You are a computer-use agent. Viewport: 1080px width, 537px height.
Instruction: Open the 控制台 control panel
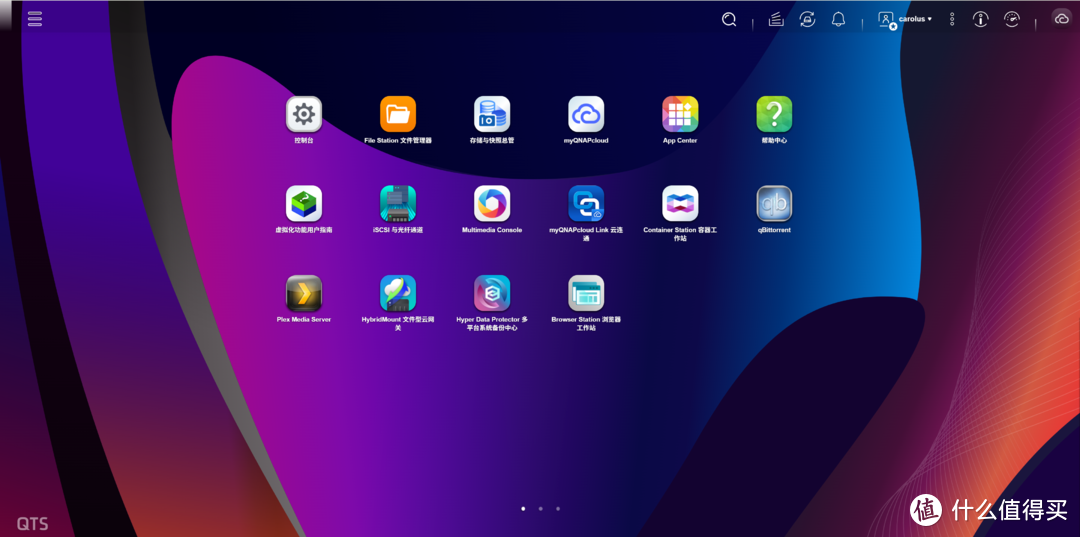click(x=304, y=115)
